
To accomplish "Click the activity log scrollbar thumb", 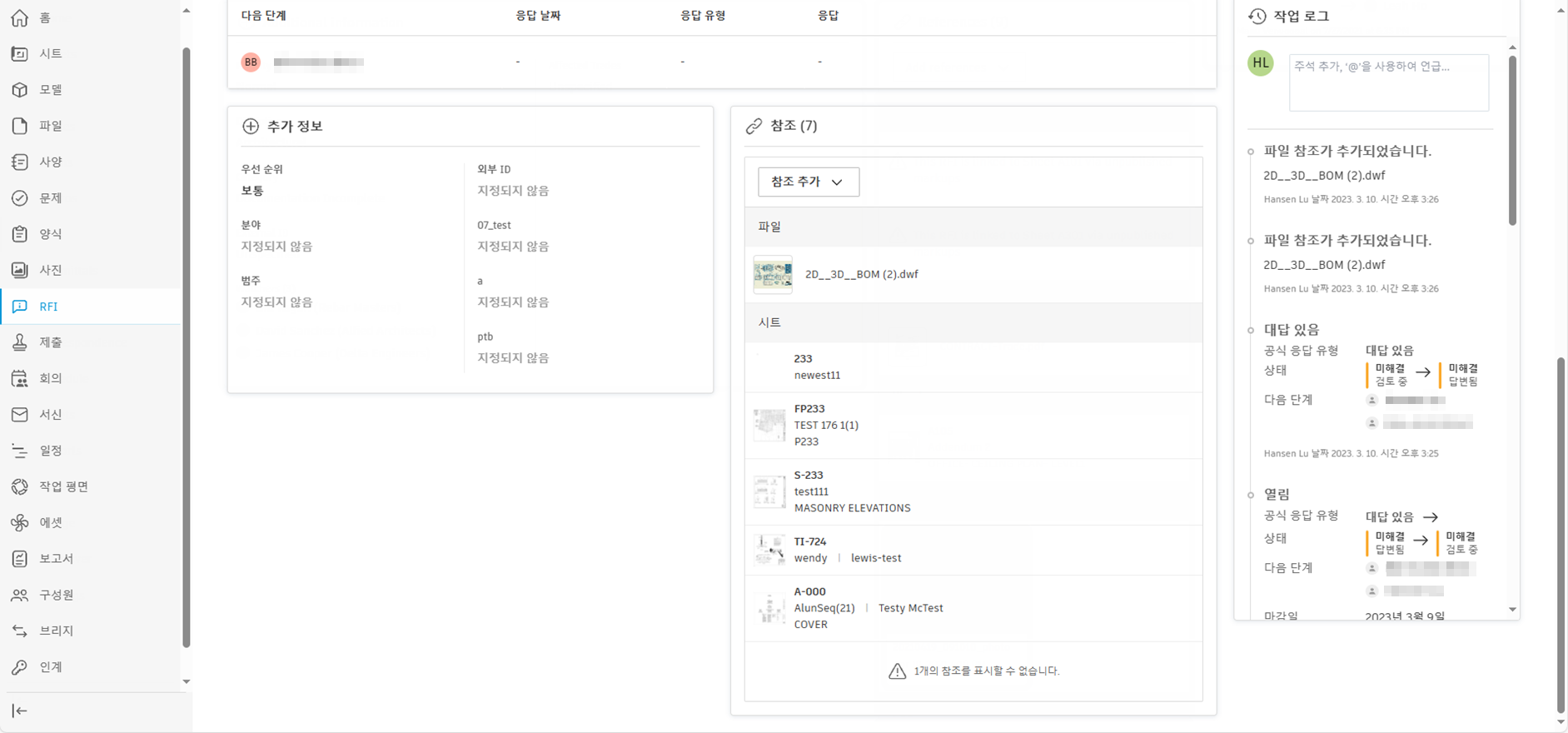I will [x=1512, y=140].
